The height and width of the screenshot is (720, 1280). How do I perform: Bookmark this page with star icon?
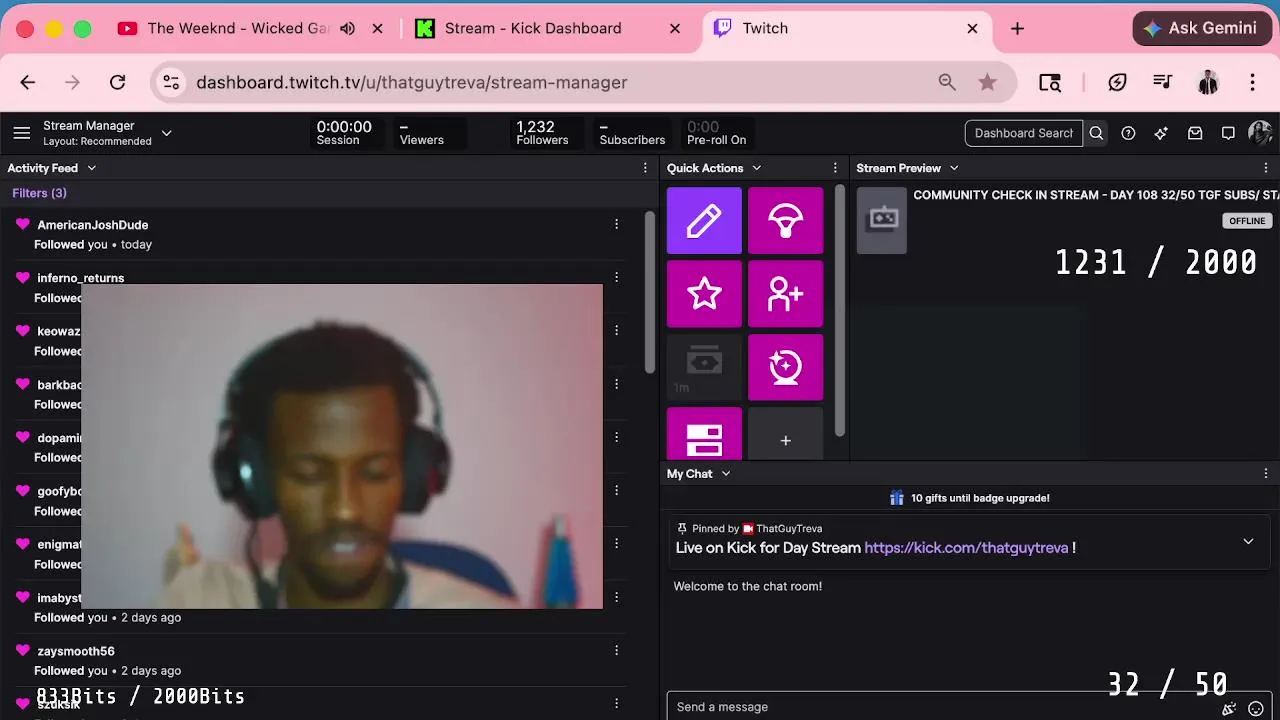987,82
